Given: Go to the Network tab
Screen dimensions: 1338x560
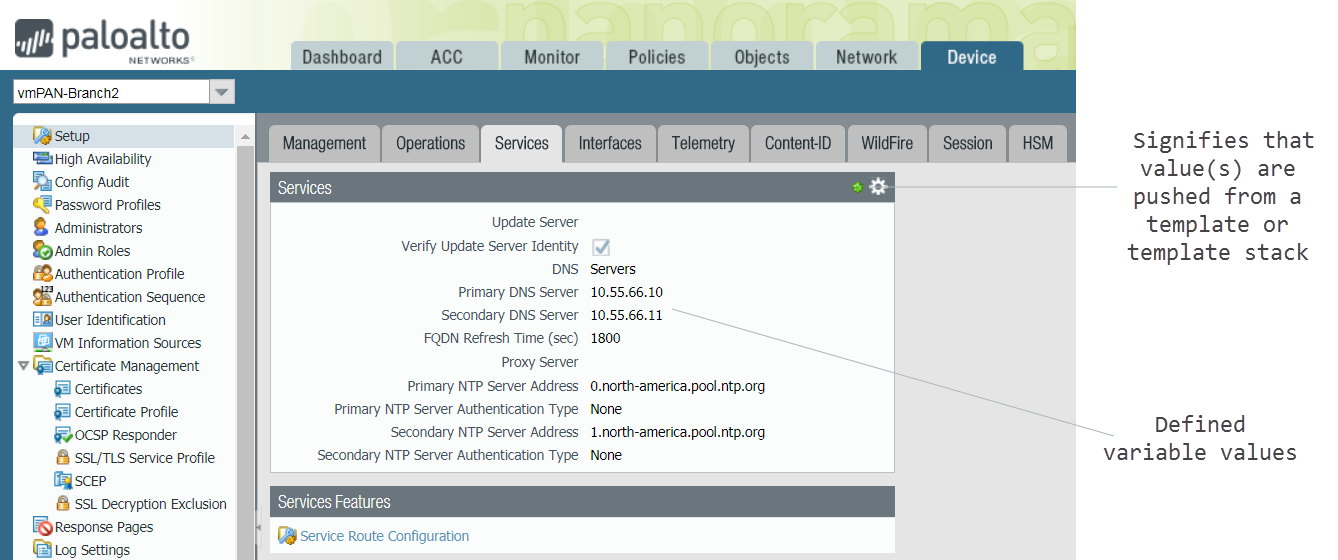Looking at the screenshot, I should (x=866, y=57).
